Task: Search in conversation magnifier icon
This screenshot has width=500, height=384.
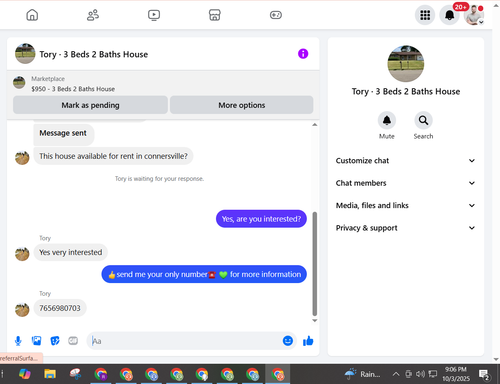Action: coord(423,120)
